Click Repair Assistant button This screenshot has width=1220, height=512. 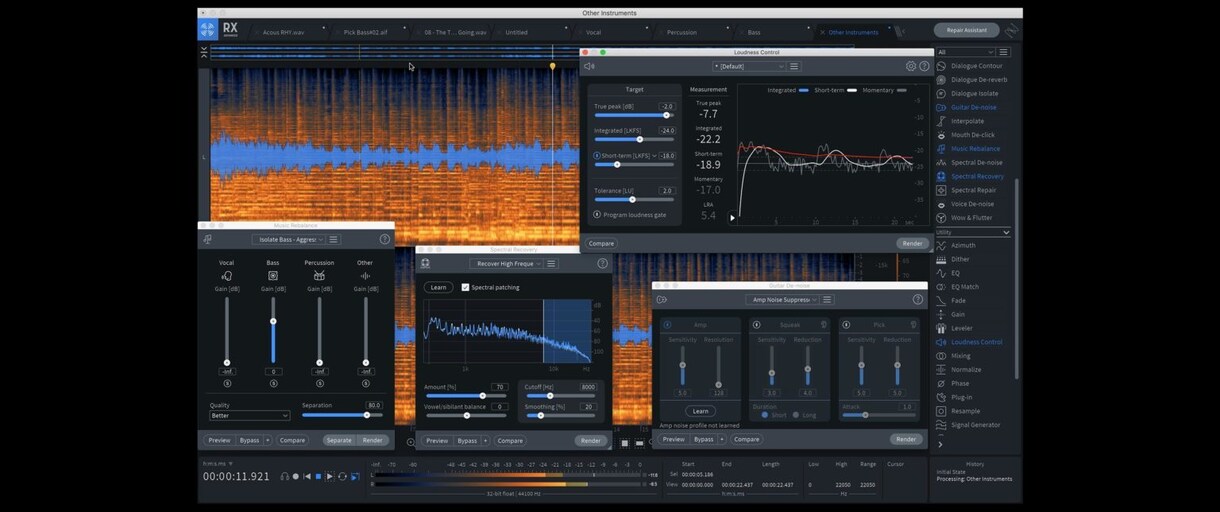pyautogui.click(x=966, y=31)
